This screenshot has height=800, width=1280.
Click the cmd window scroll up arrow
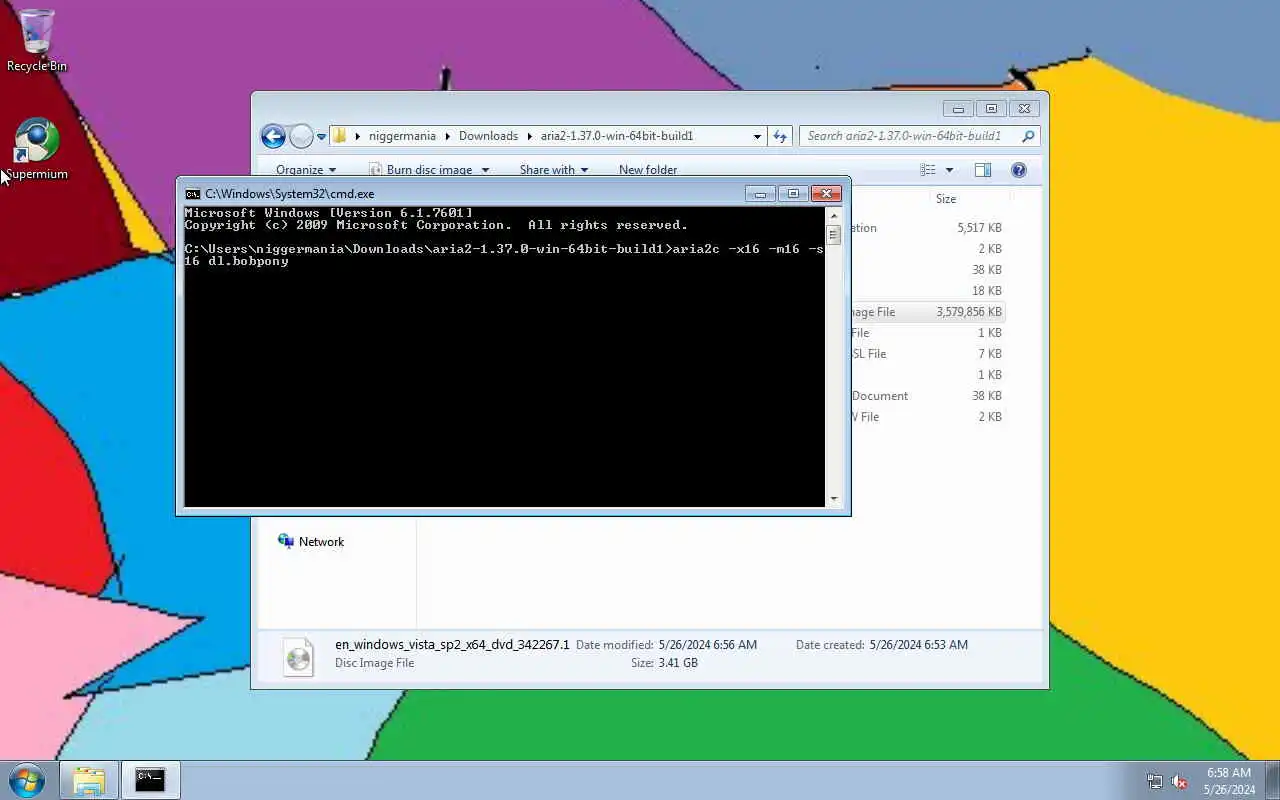tap(833, 215)
